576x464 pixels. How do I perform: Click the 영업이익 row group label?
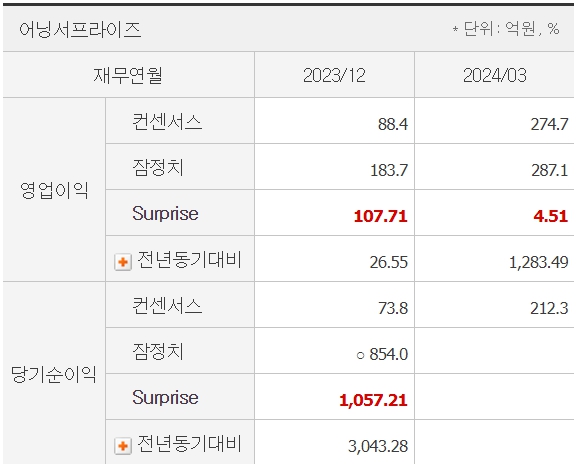[x=54, y=190]
